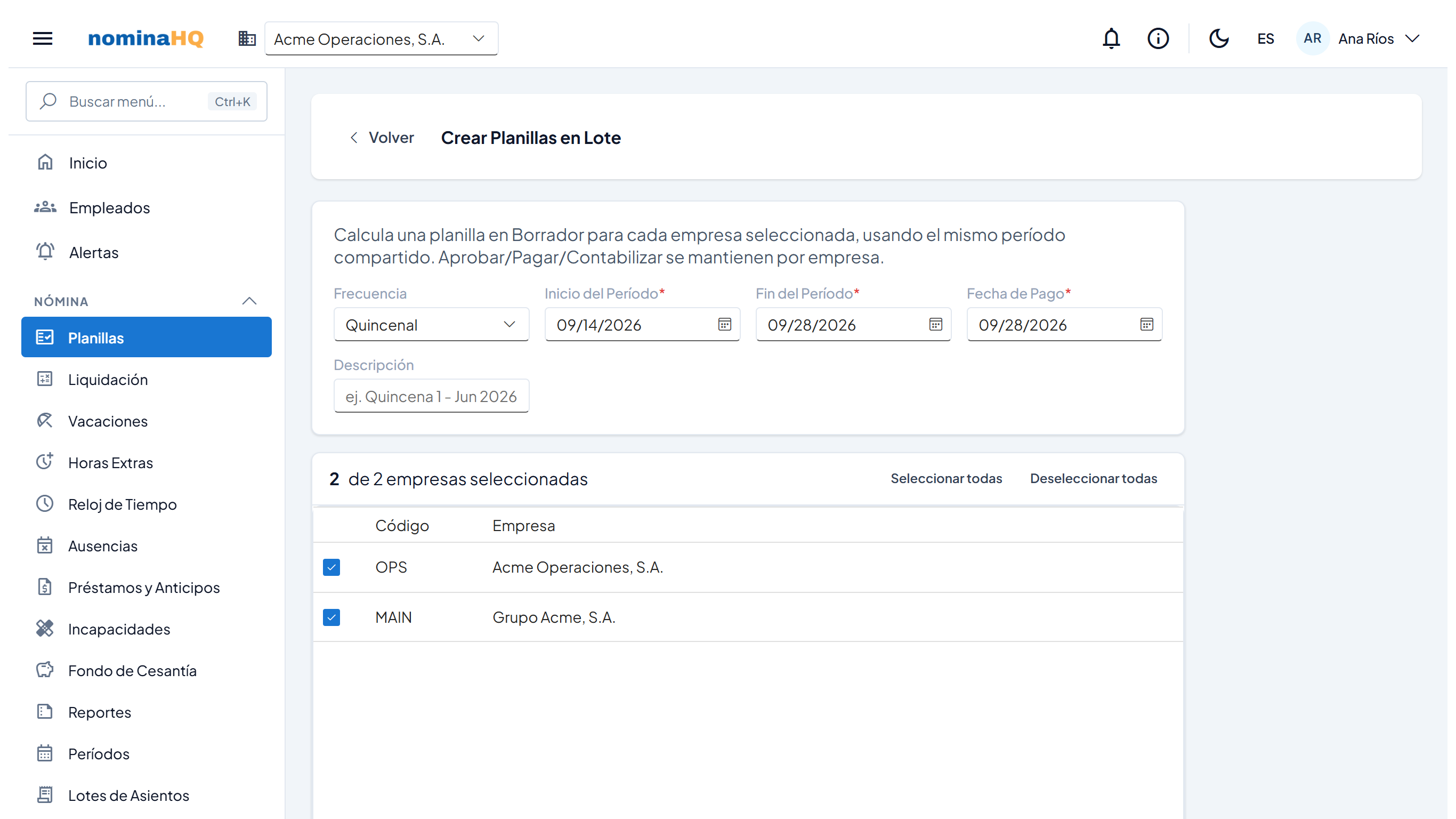This screenshot has width=1456, height=819.
Task: Open the info circle icon
Action: click(x=1158, y=38)
